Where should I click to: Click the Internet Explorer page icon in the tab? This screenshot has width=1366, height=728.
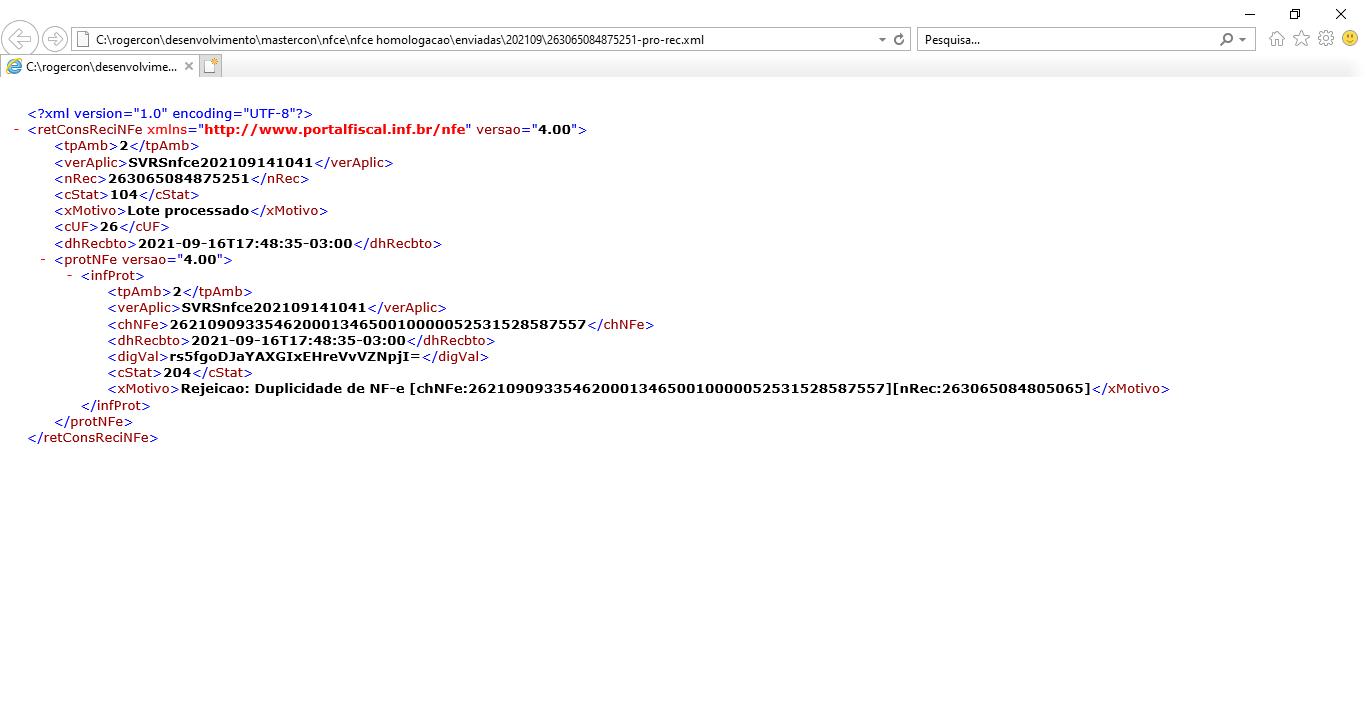tap(14, 66)
